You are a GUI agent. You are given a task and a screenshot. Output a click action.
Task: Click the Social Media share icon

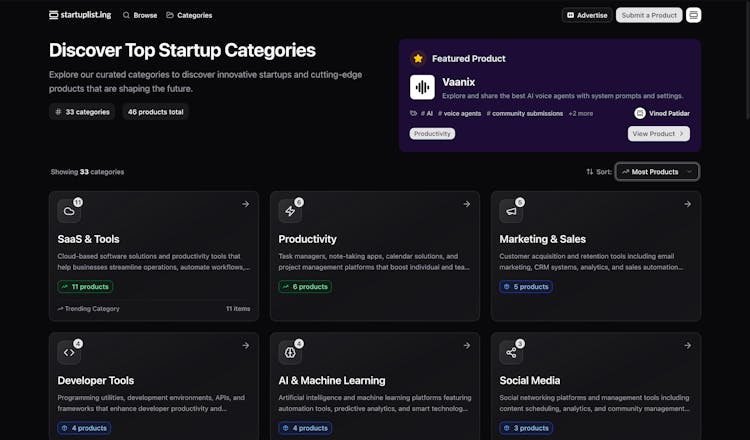click(x=511, y=352)
